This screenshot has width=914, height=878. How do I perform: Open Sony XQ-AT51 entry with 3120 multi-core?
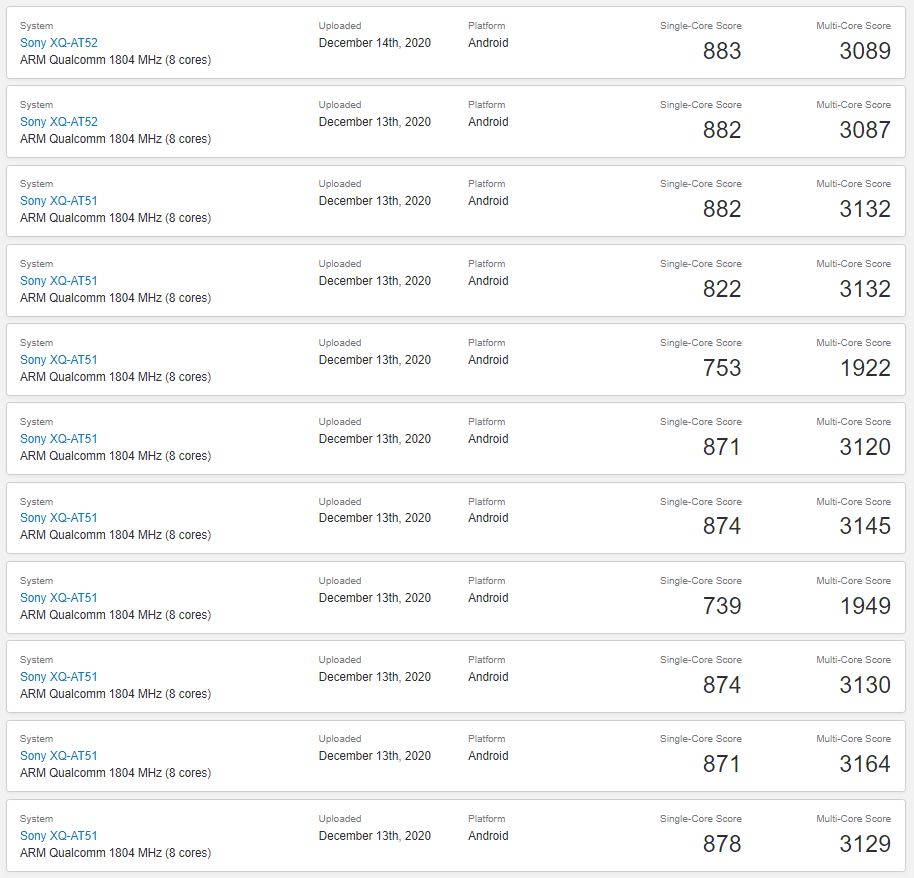point(58,438)
